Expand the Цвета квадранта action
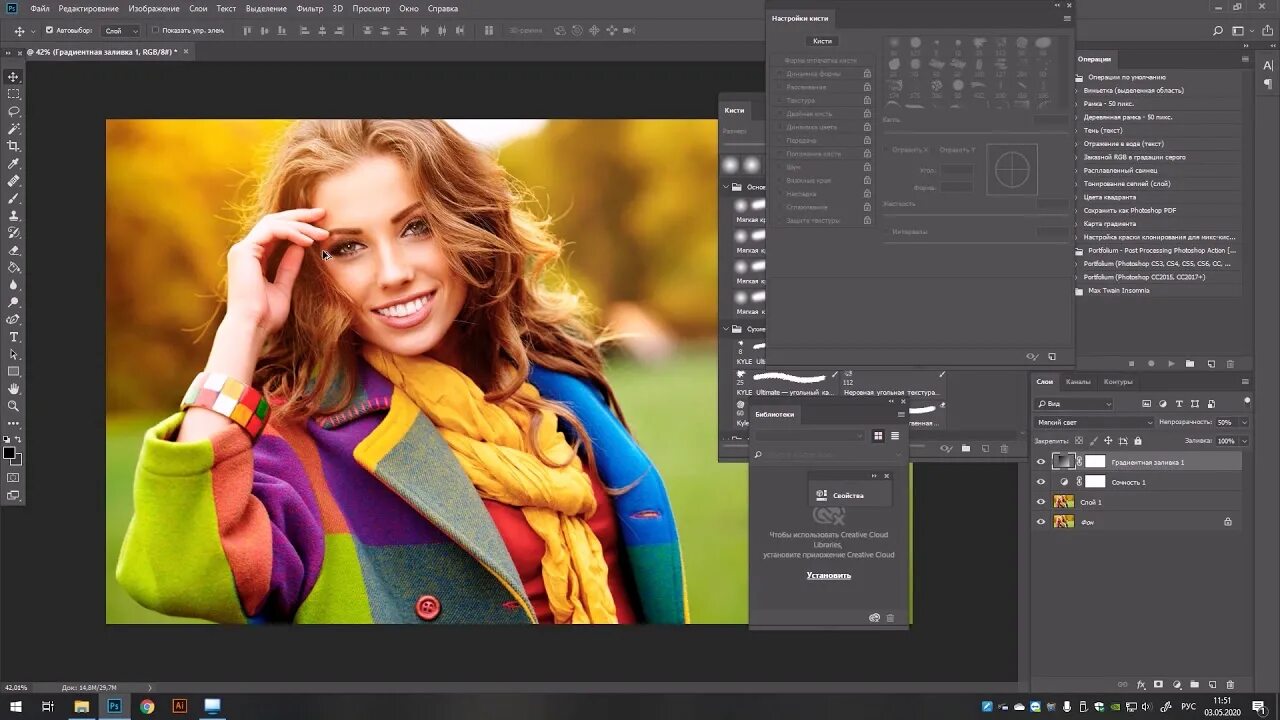This screenshot has height=720, width=1280. (1078, 197)
